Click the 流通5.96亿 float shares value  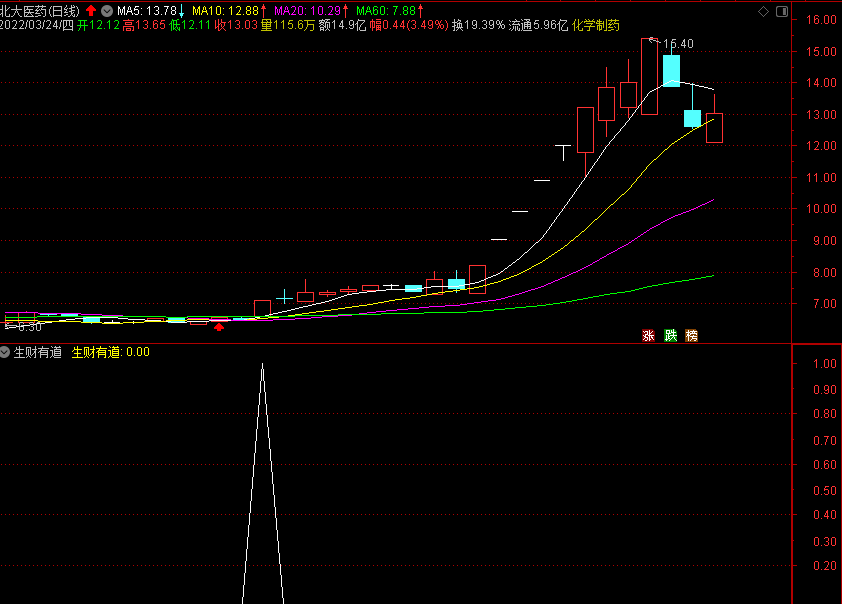(x=538, y=25)
